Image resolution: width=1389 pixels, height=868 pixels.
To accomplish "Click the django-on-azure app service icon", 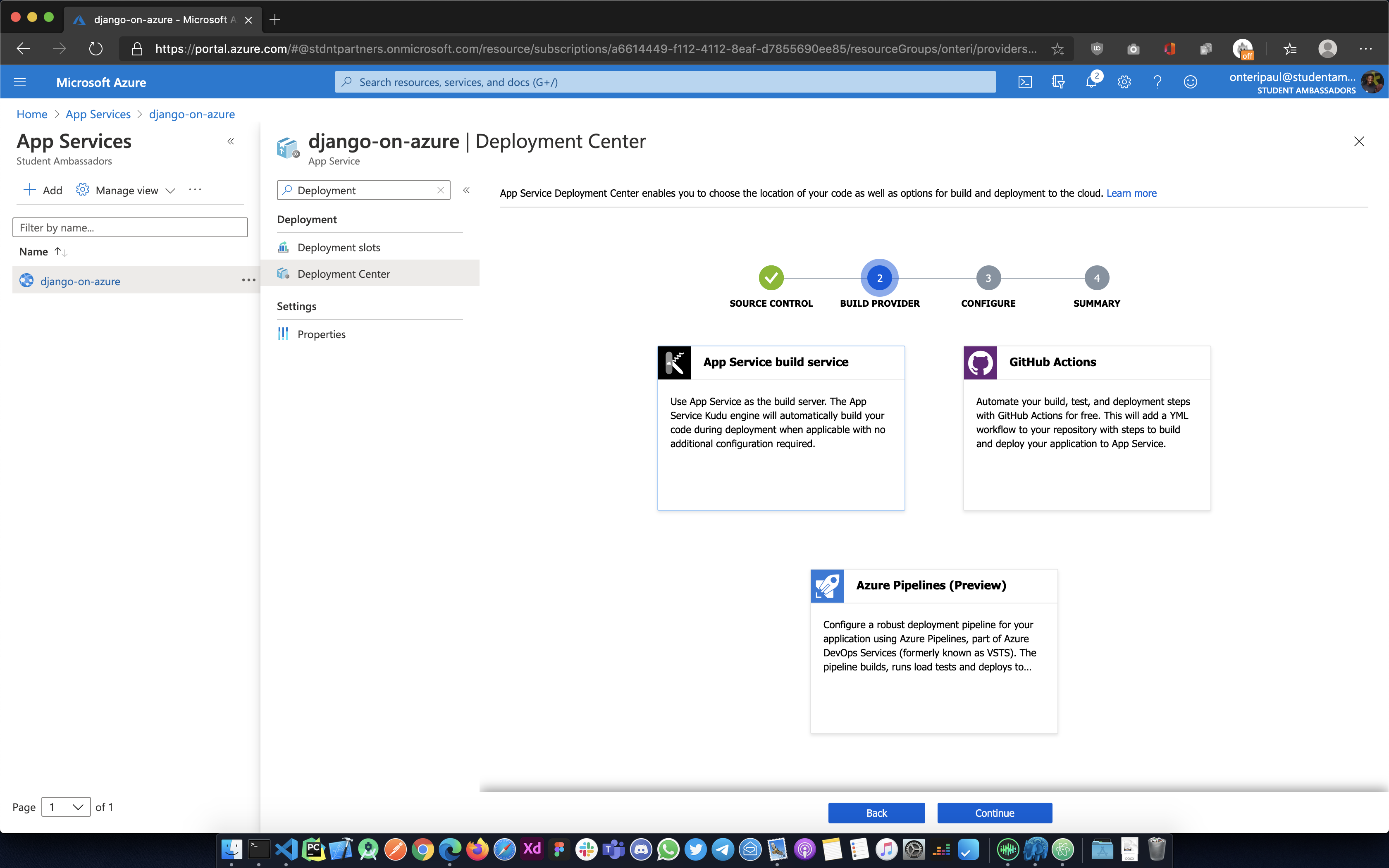I will (26, 280).
